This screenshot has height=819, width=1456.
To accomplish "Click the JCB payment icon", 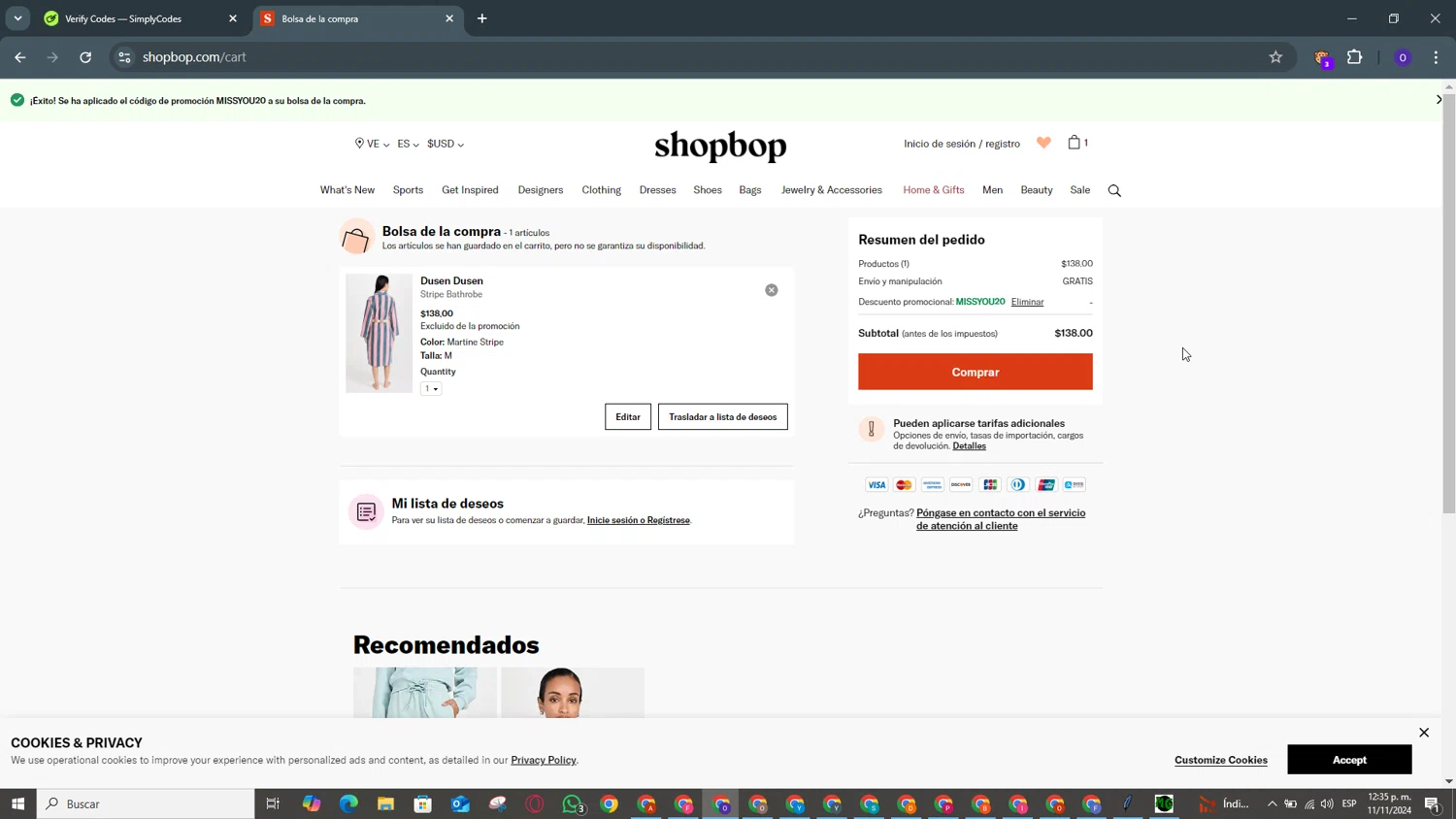I will click(990, 485).
